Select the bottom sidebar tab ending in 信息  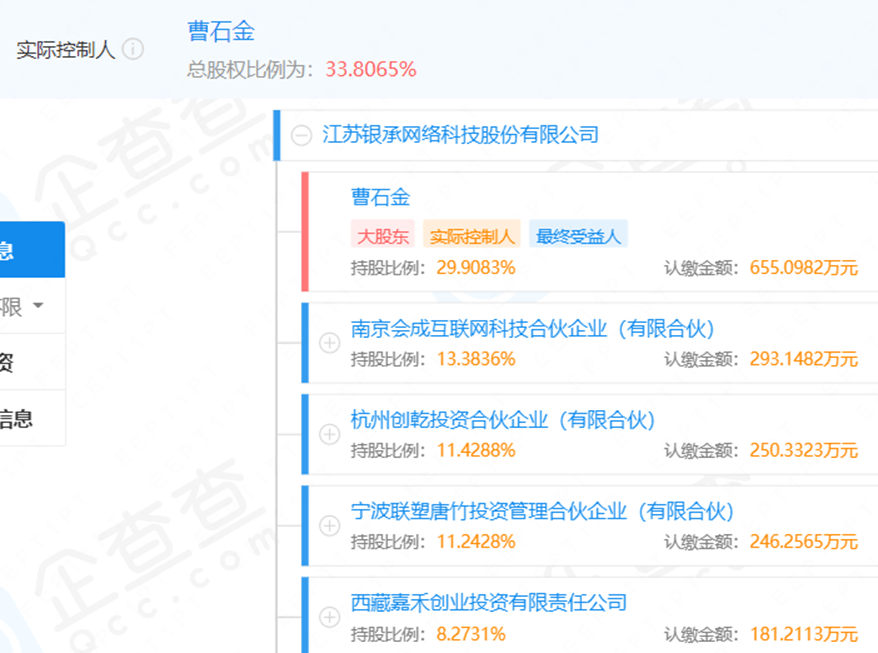(x=30, y=418)
